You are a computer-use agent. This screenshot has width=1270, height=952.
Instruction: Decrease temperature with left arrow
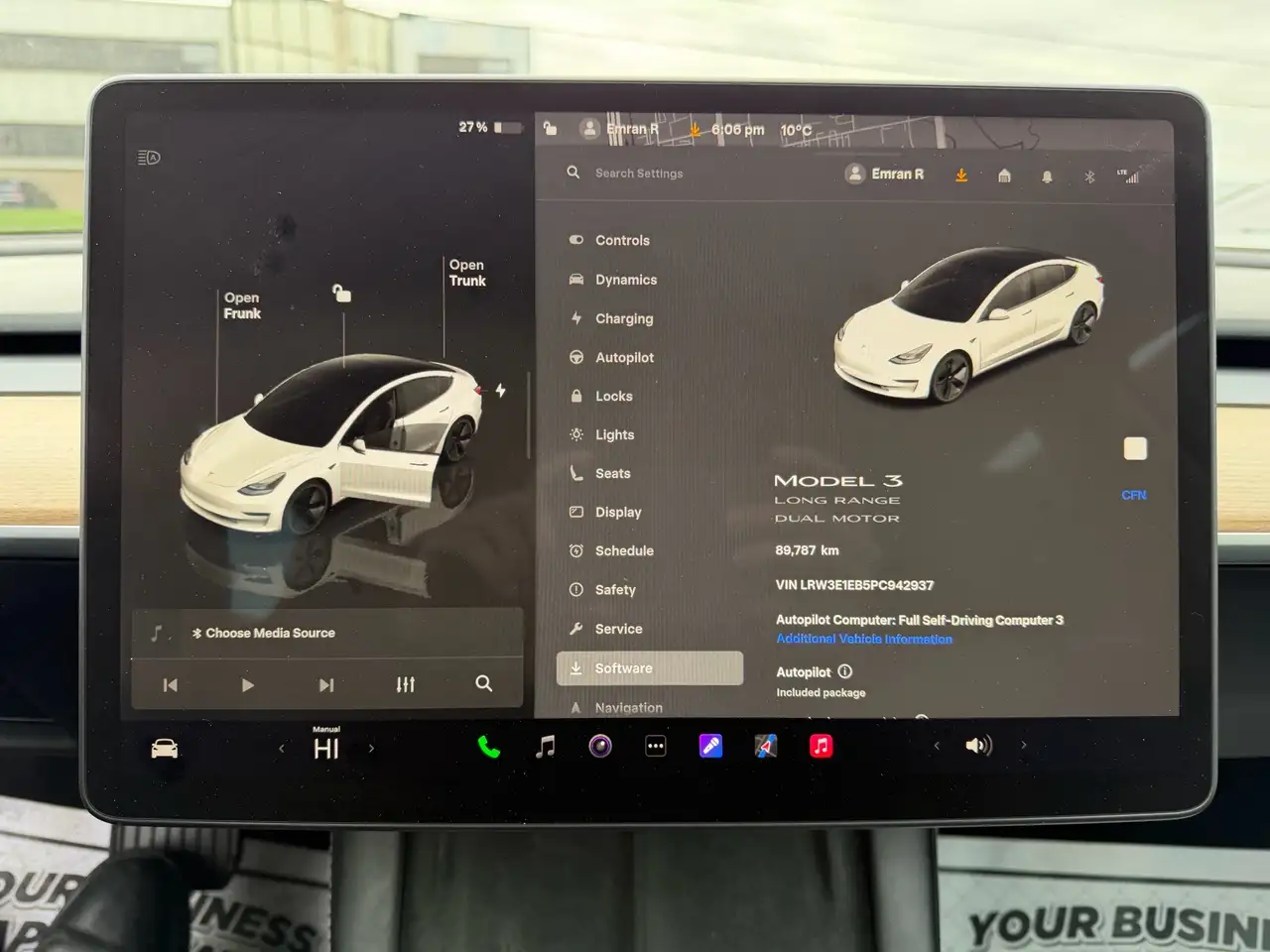(x=282, y=749)
